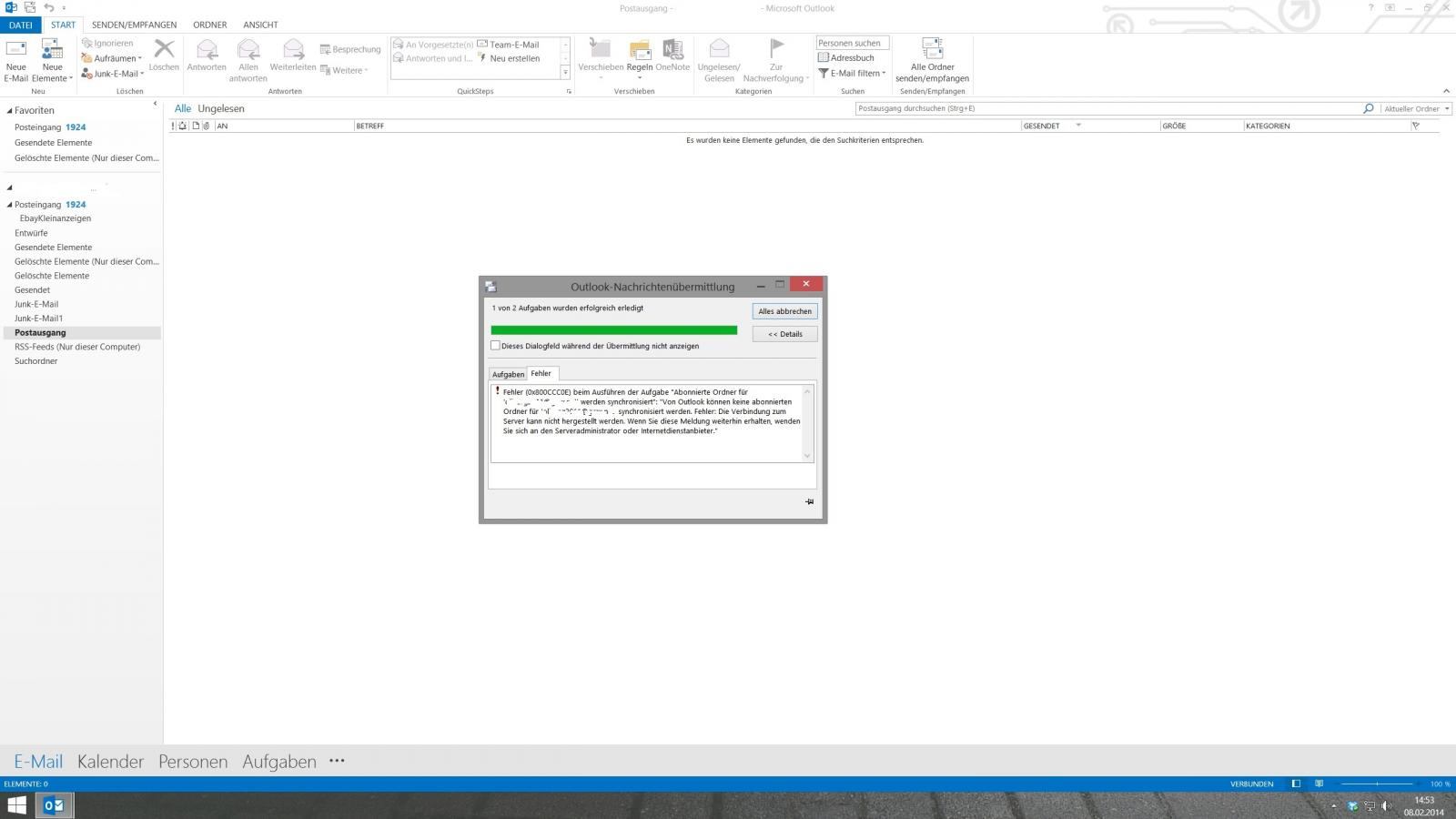Click the Ignorieren ribbon button
1456x819 pixels.
(x=107, y=43)
